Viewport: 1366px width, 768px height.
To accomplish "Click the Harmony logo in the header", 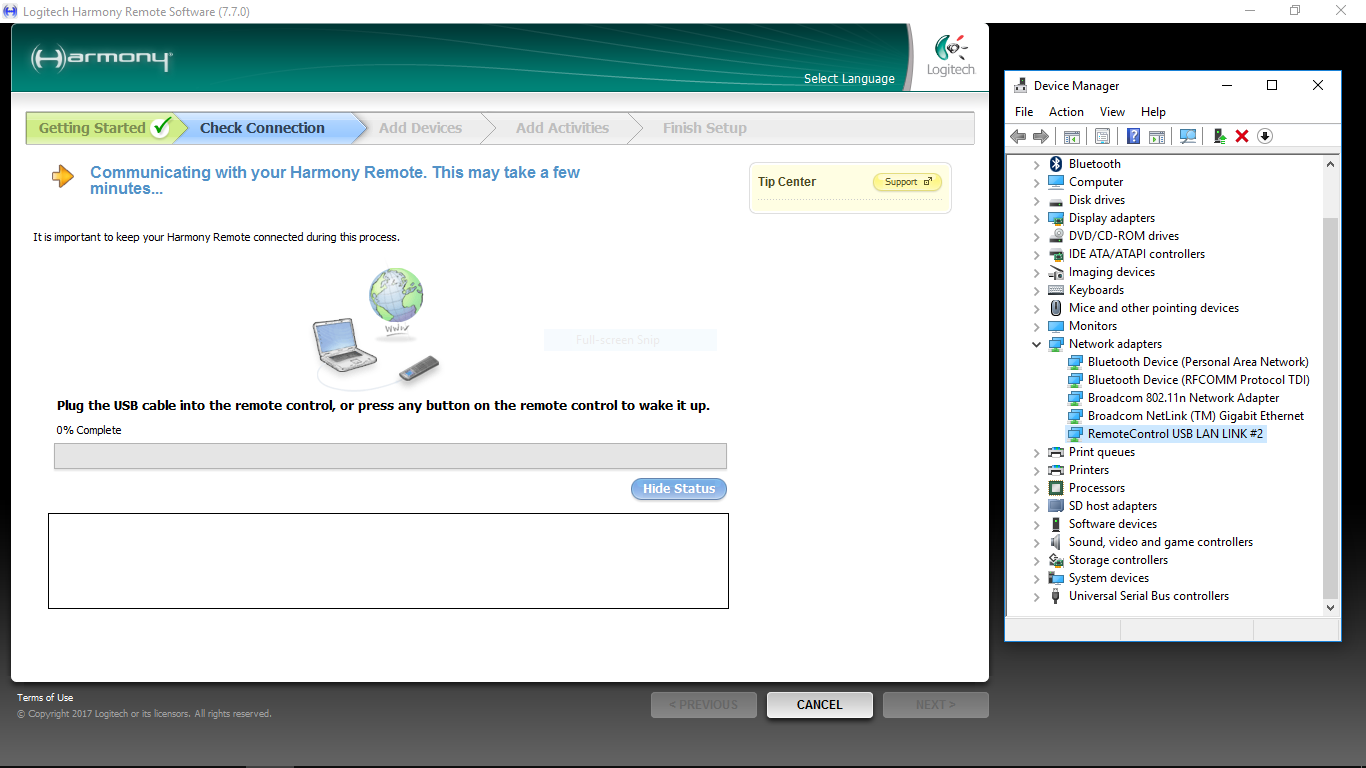I will (x=101, y=58).
